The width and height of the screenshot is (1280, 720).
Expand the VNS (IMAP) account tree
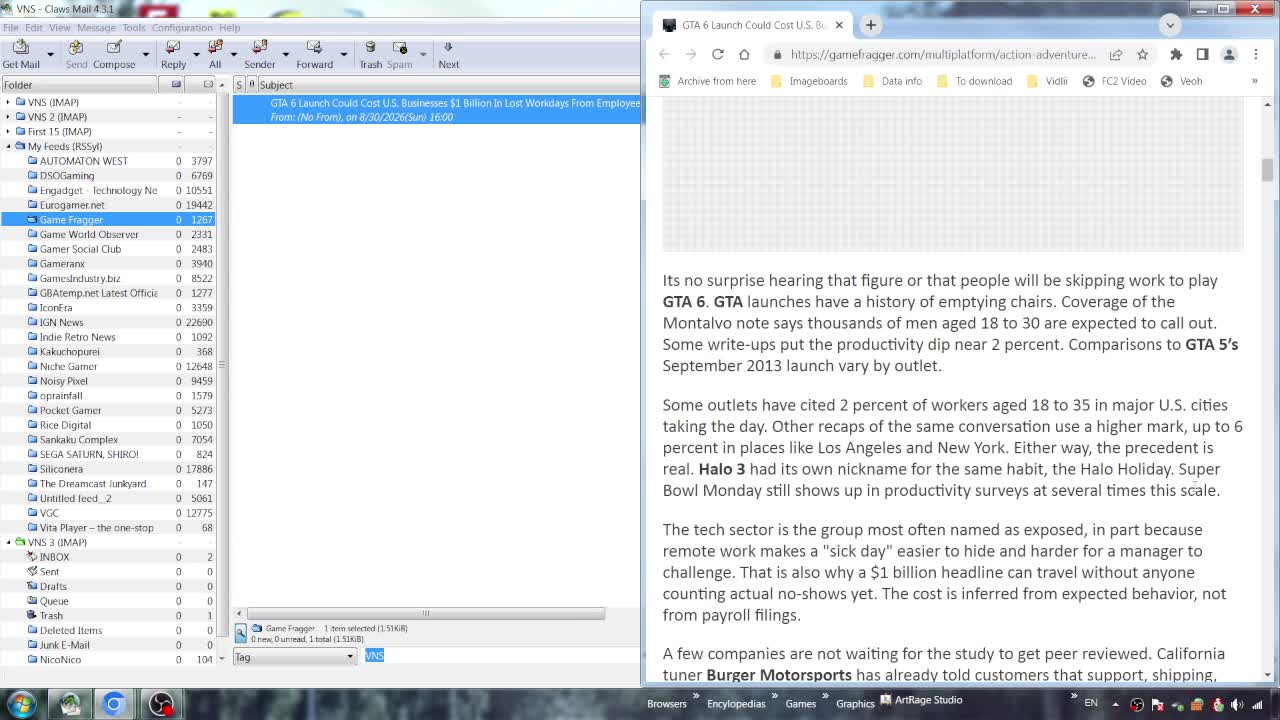[8, 102]
